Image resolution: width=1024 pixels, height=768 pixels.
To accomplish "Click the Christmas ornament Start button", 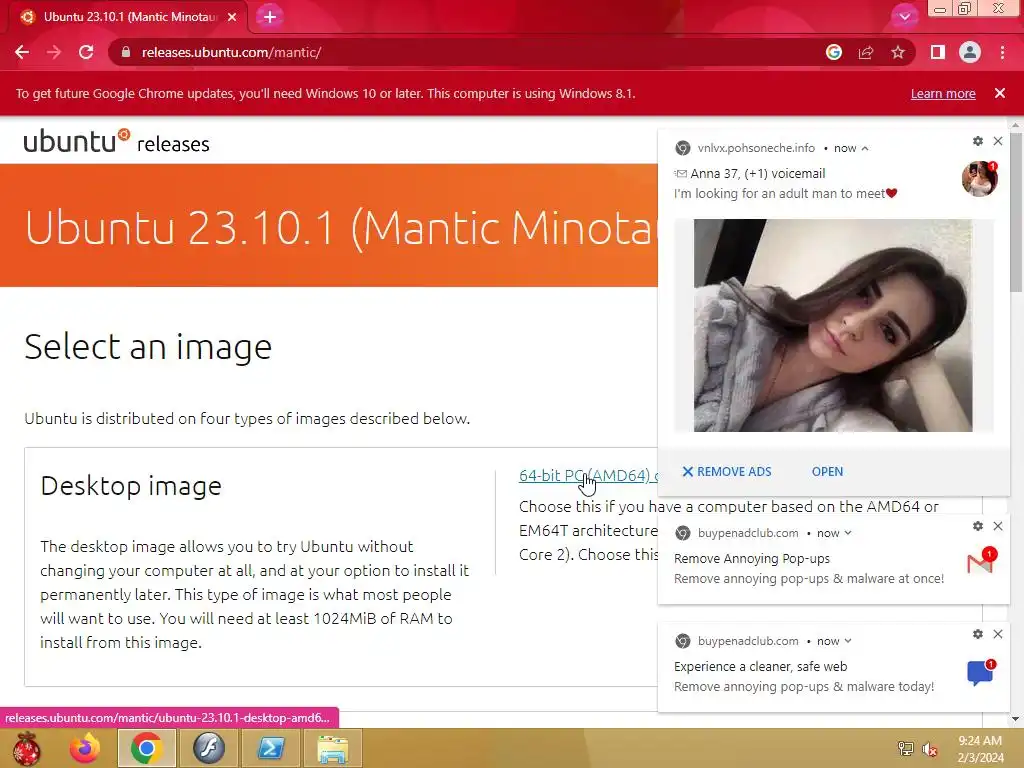I will tap(26, 748).
